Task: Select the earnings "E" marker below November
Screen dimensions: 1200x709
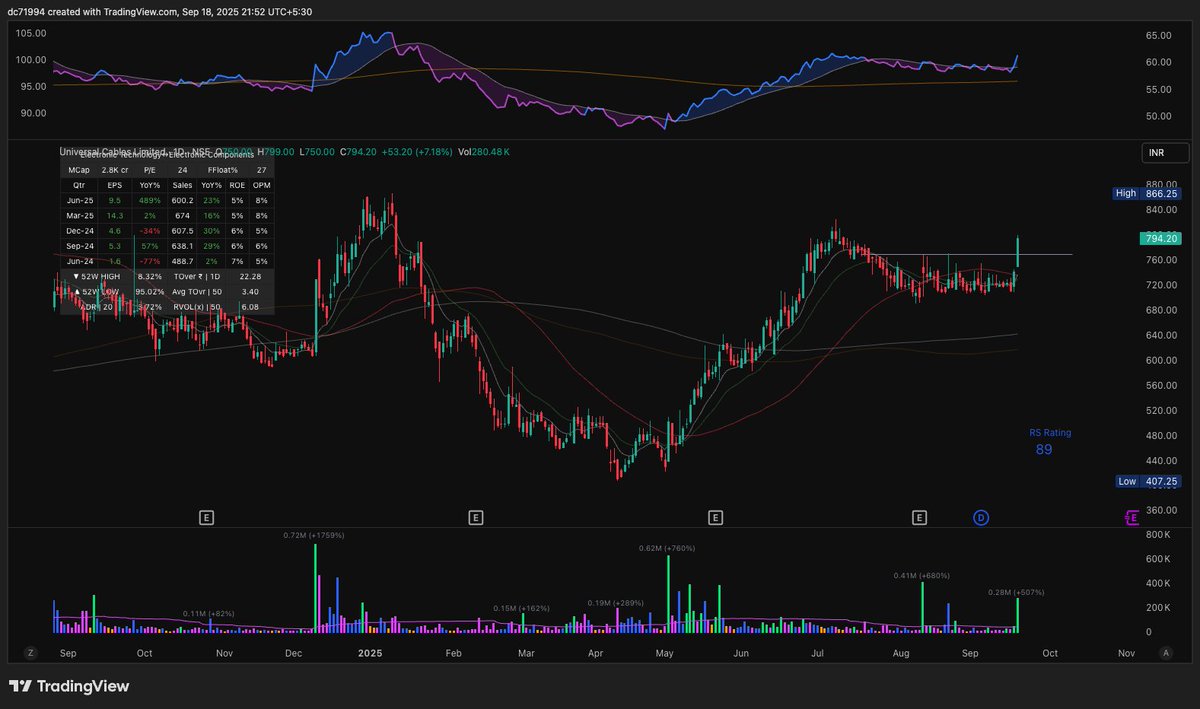Action: (206, 517)
